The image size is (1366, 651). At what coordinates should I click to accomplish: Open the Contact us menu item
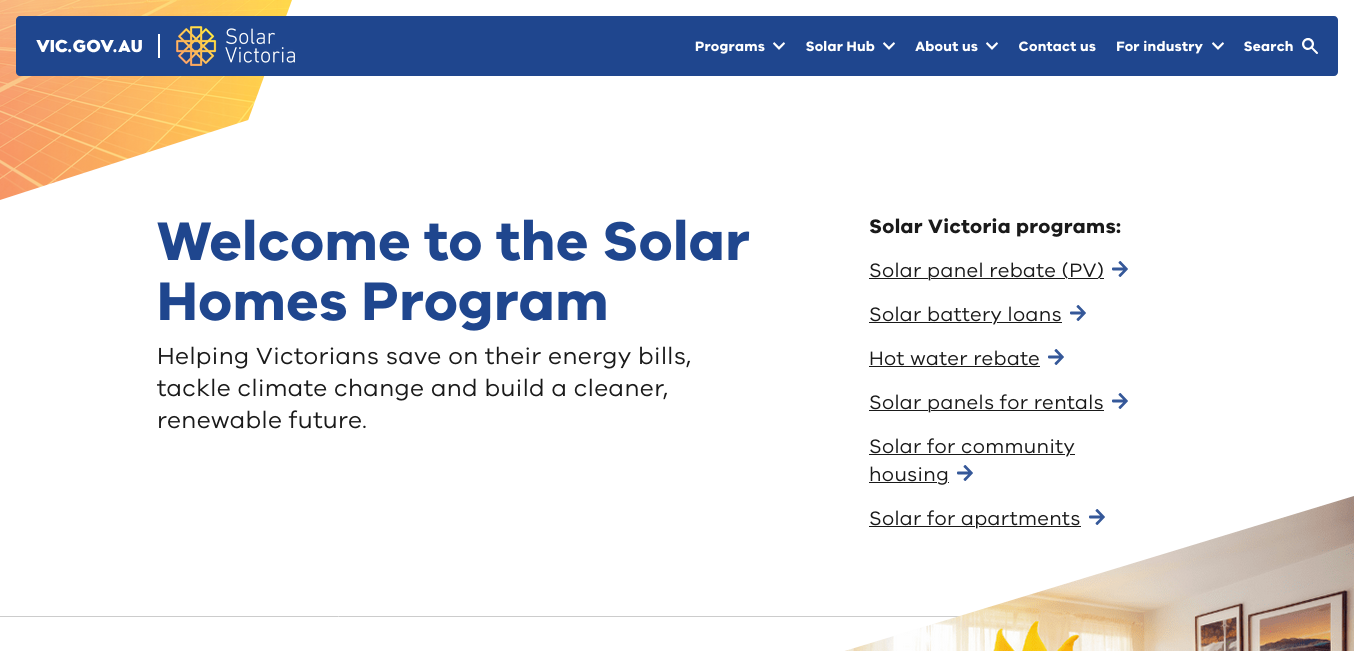pos(1057,46)
